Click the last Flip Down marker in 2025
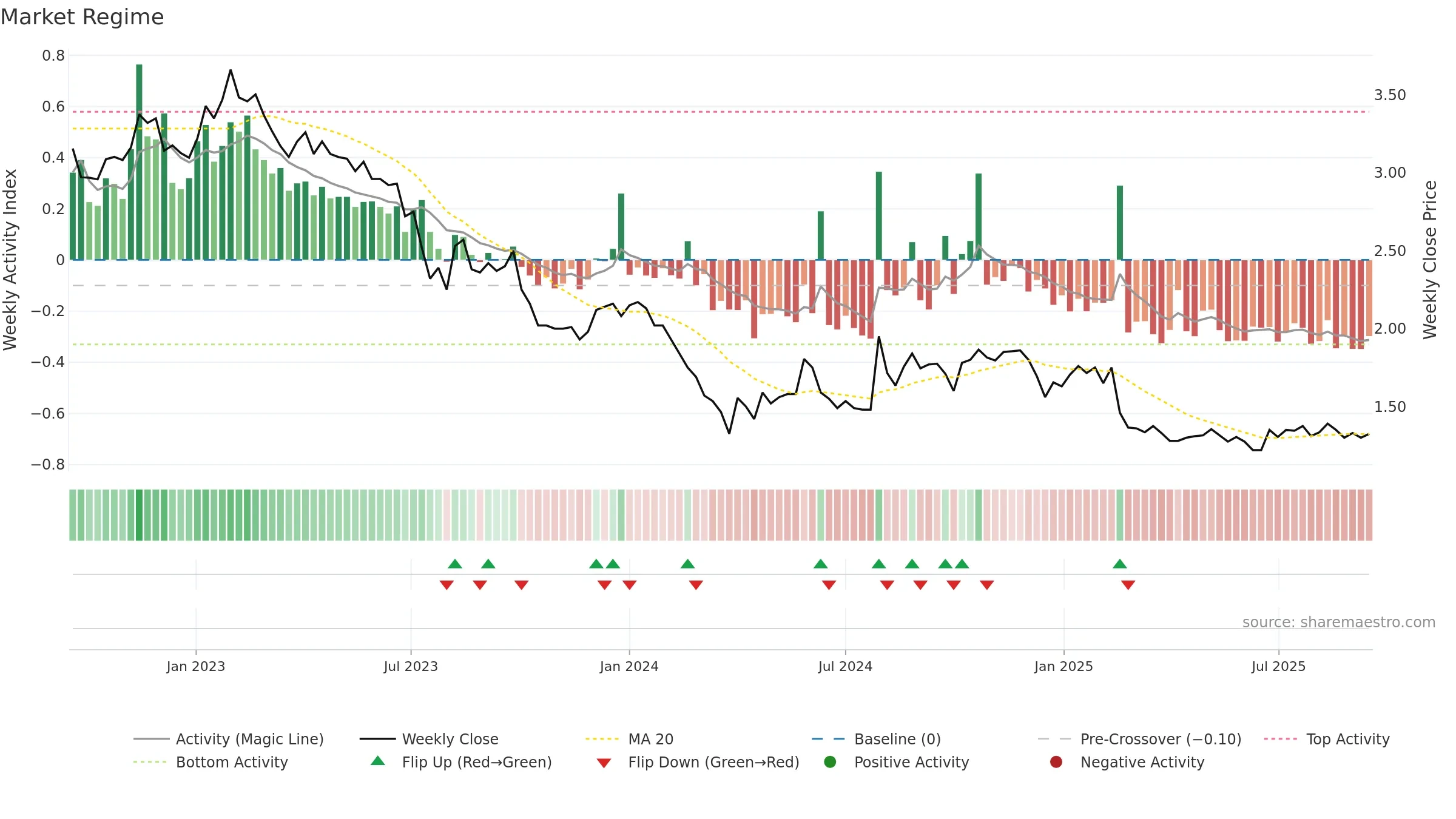 point(1128,585)
